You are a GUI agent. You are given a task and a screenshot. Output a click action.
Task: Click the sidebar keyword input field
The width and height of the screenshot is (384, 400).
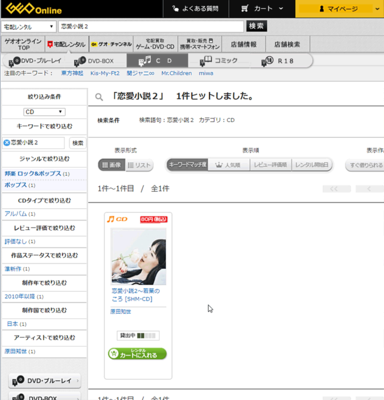tap(33, 143)
